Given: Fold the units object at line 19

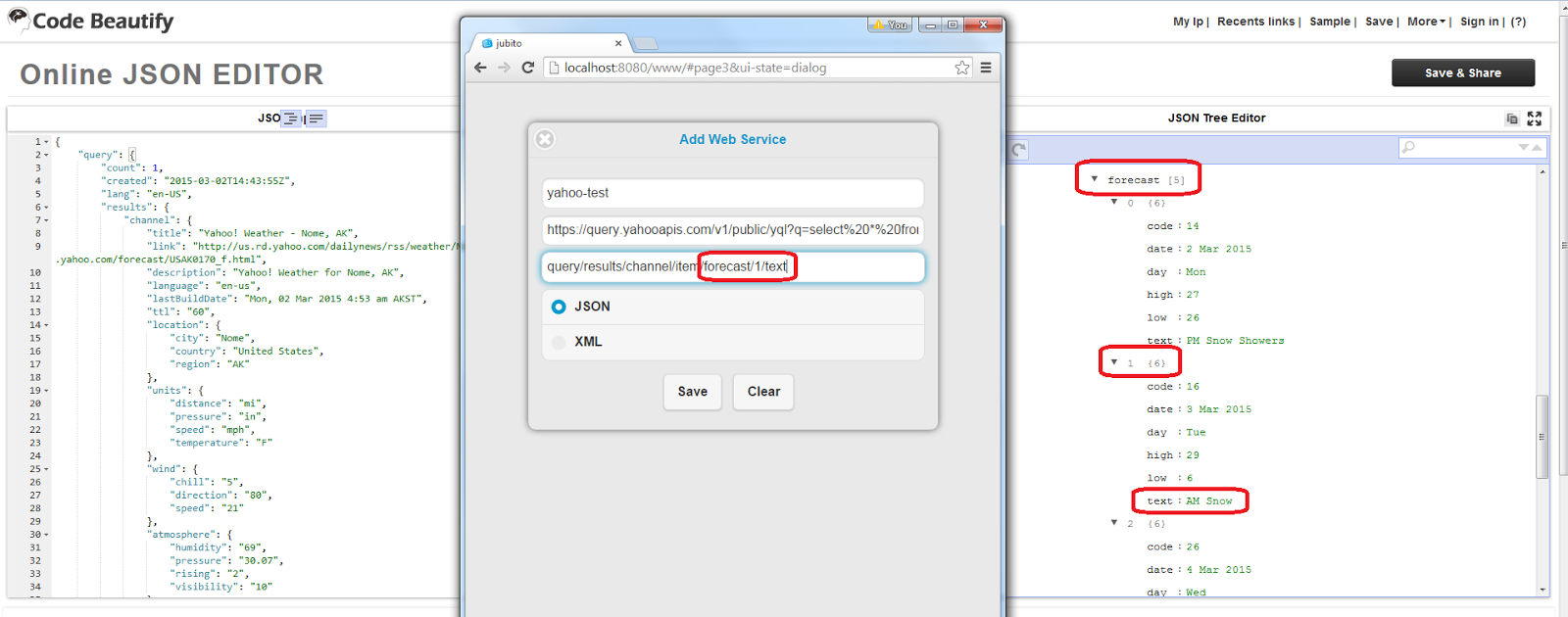Looking at the screenshot, I should (46, 391).
